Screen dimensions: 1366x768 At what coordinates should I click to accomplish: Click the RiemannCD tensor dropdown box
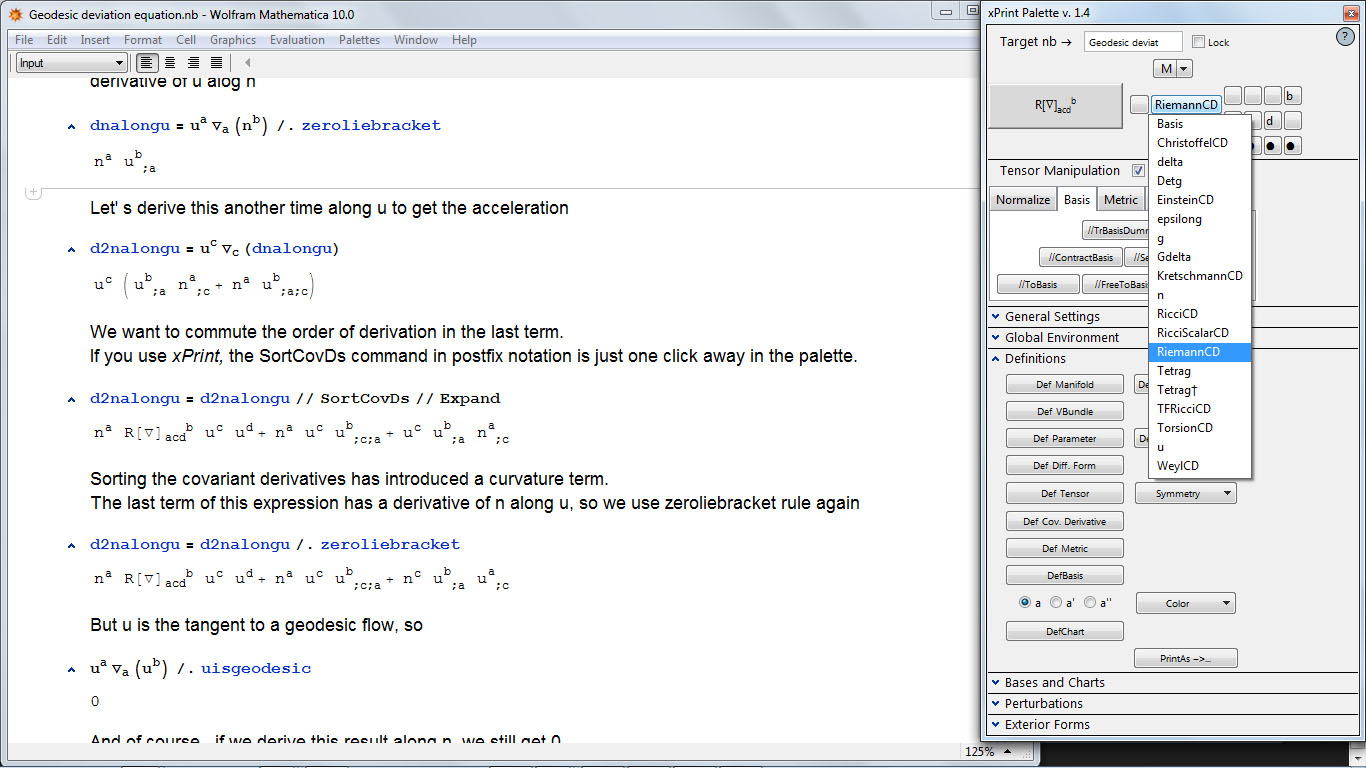1186,104
